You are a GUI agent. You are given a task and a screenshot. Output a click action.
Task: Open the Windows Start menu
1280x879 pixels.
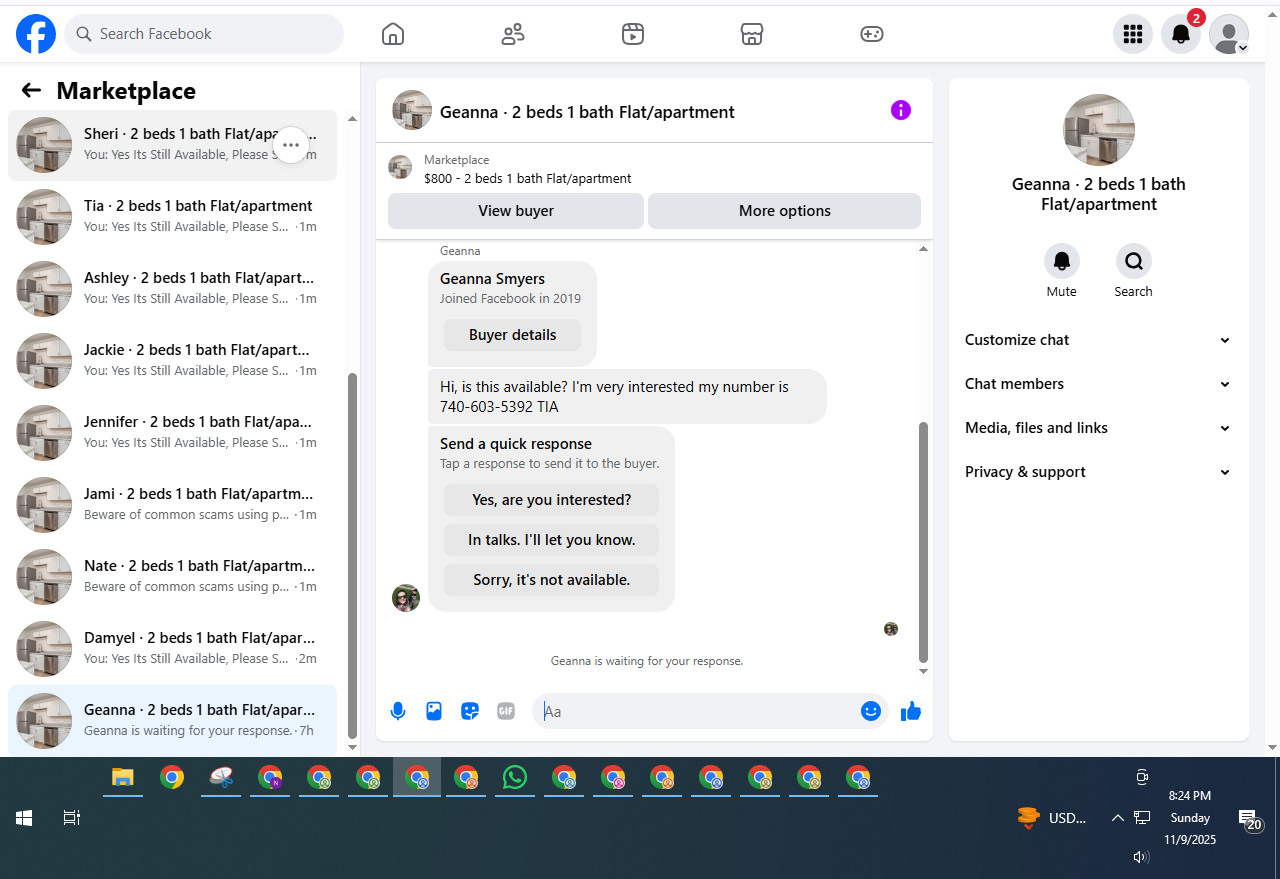coord(24,818)
